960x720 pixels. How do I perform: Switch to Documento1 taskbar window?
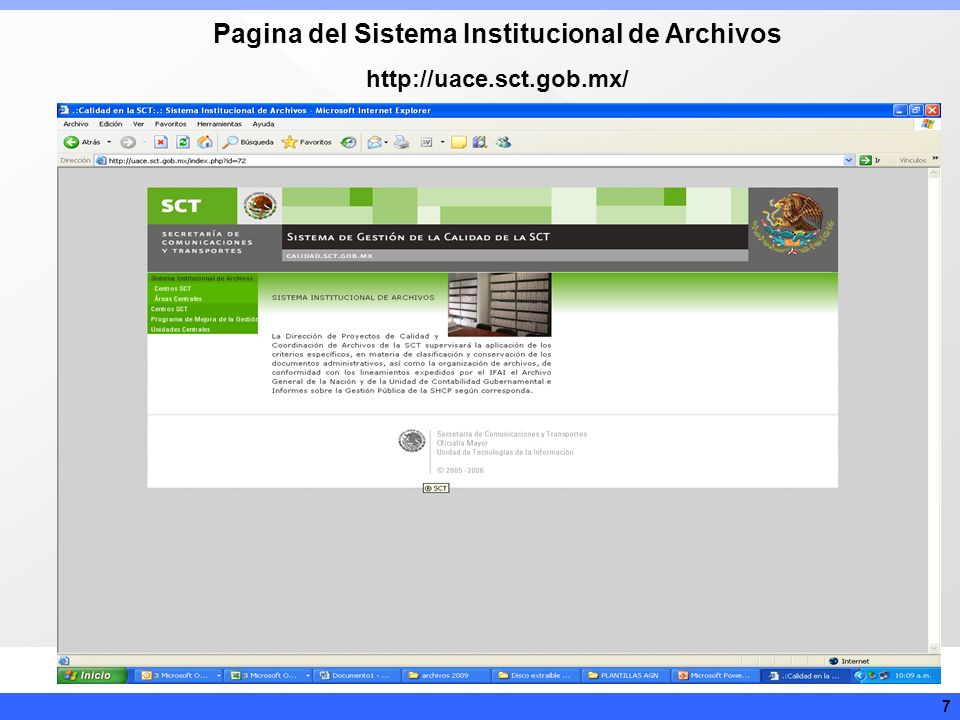pyautogui.click(x=356, y=676)
